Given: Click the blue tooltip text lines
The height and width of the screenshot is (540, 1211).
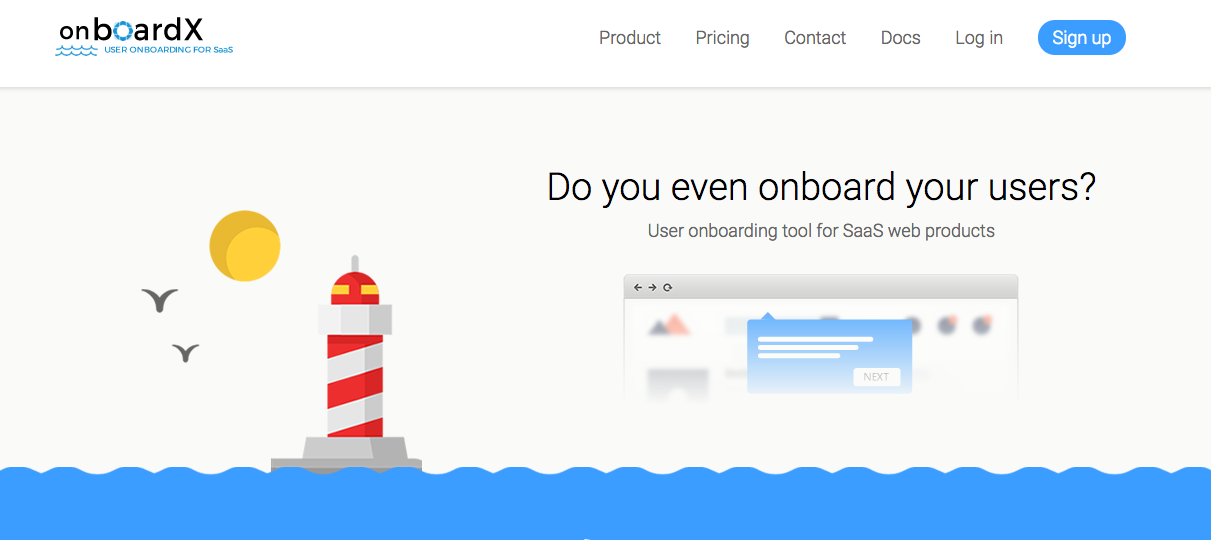Looking at the screenshot, I should [814, 347].
